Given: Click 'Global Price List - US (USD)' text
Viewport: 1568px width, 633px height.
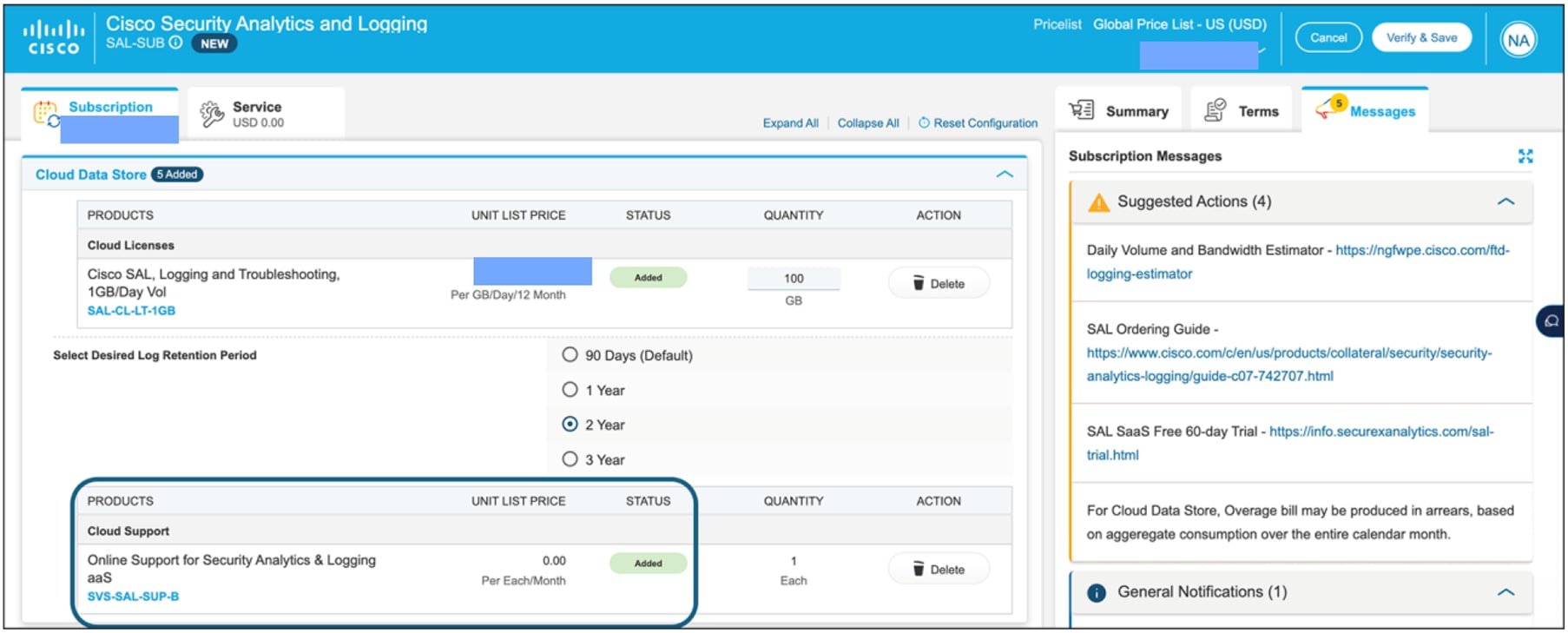Looking at the screenshot, I should pos(1179,24).
